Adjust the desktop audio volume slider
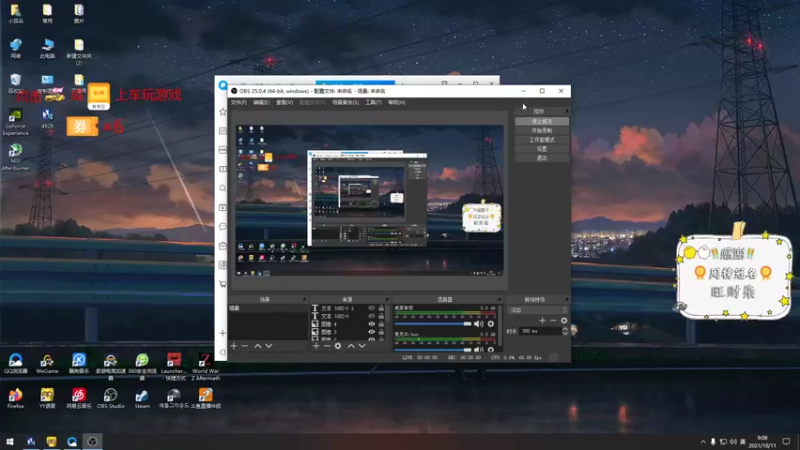 tap(433, 324)
